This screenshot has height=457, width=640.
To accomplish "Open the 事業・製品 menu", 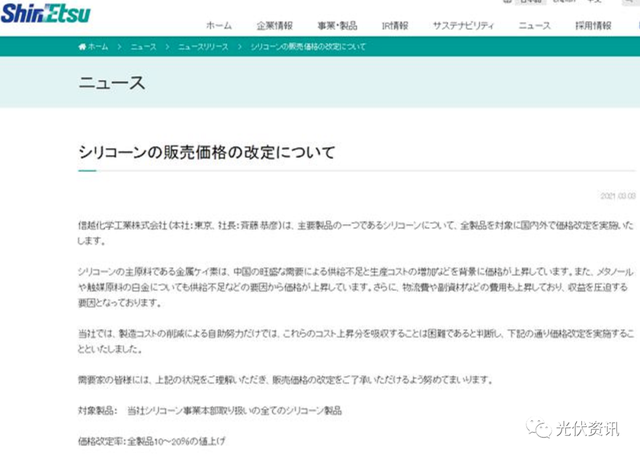I will (337, 26).
